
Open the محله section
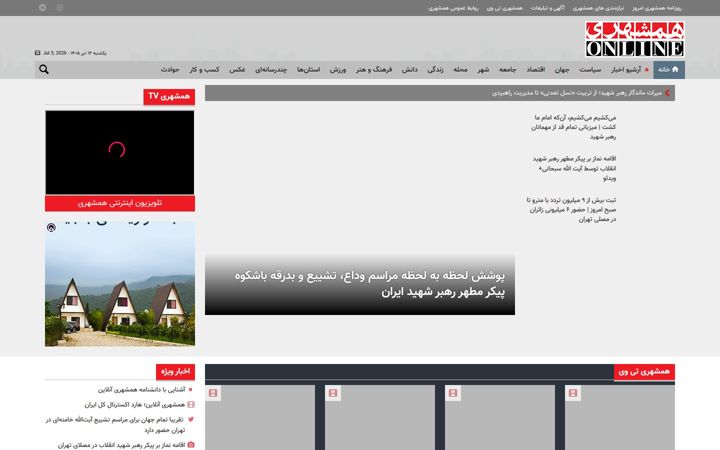[460, 70]
